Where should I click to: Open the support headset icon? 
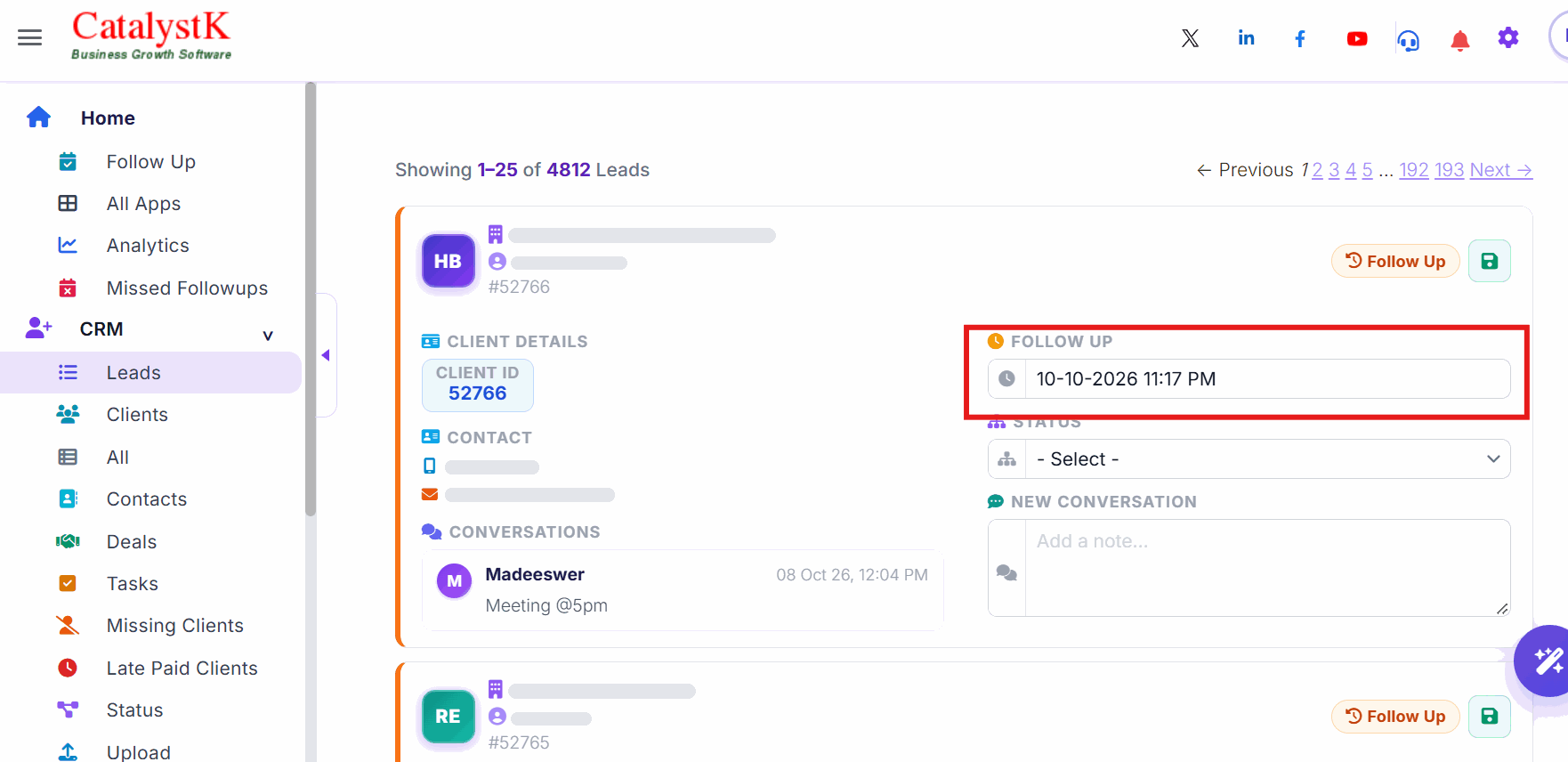[x=1408, y=40]
